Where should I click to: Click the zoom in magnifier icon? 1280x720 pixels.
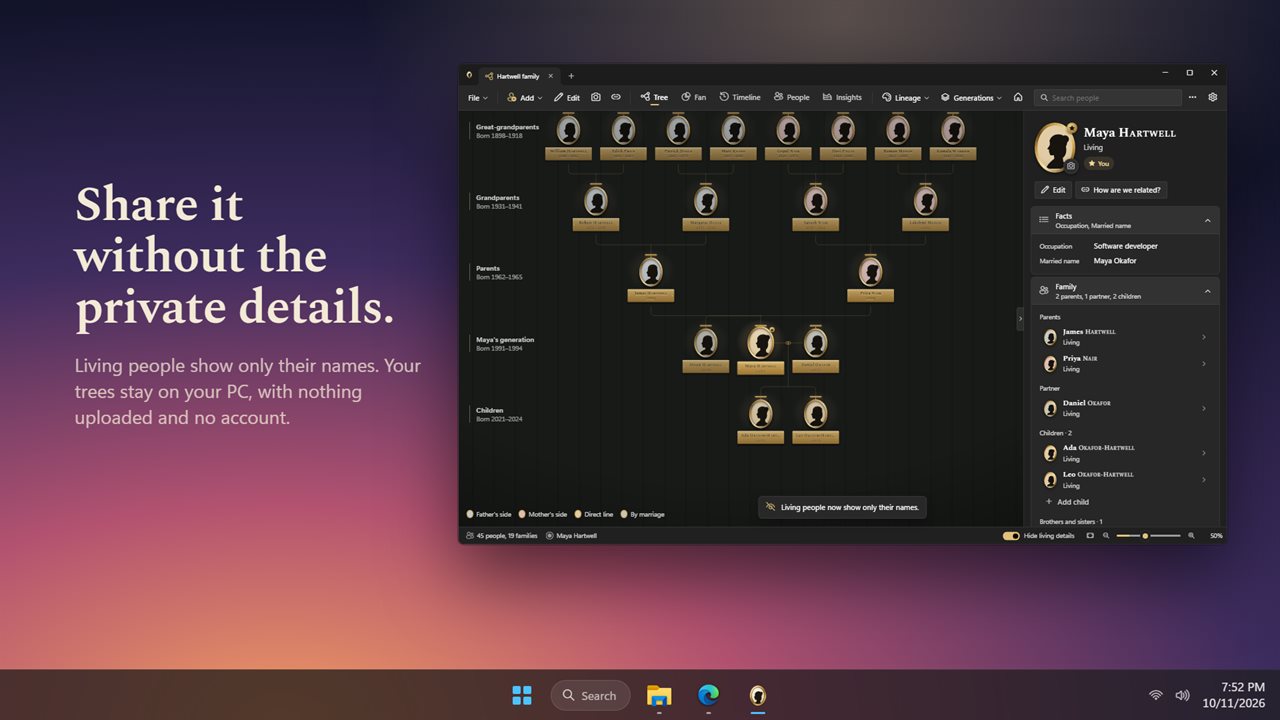1191,536
